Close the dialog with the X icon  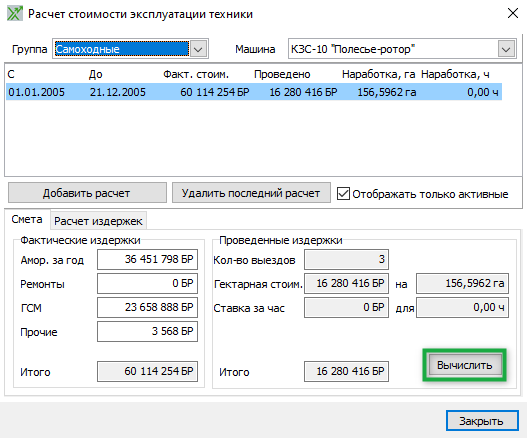click(513, 13)
